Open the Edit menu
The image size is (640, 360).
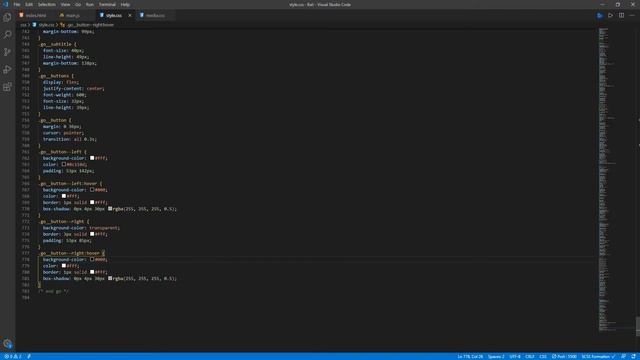(x=29, y=4)
